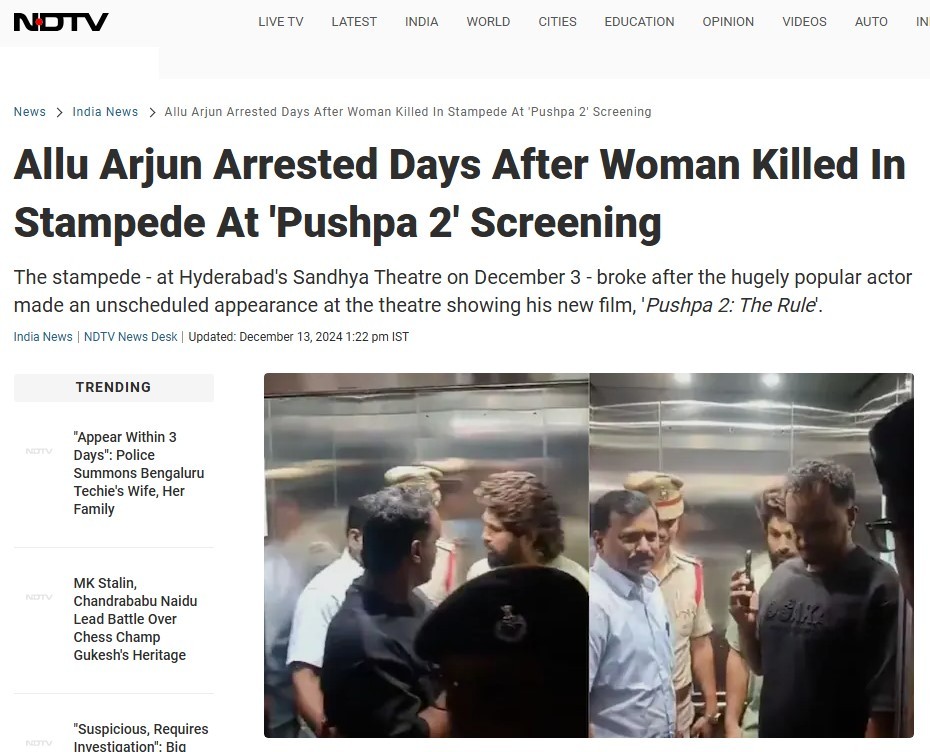This screenshot has height=752, width=930.
Task: Click the India News breadcrumb link
Action: pyautogui.click(x=105, y=111)
